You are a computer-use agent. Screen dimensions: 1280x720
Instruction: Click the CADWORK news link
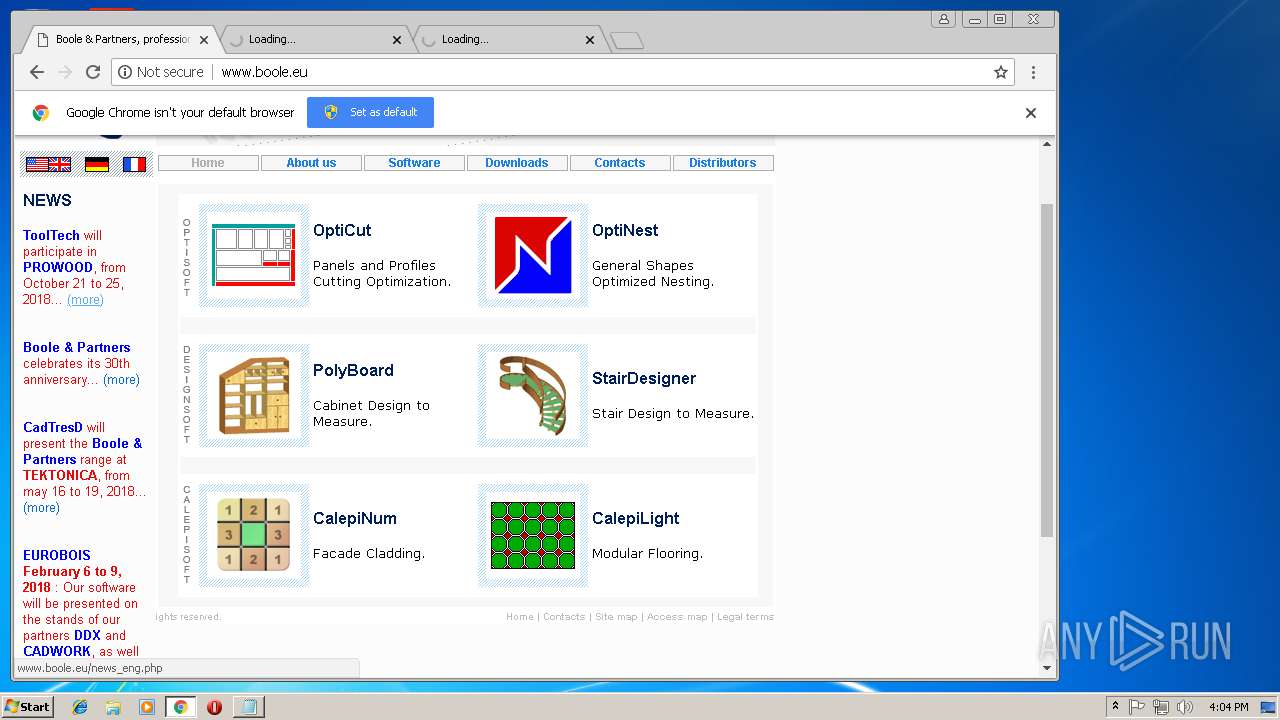pyautogui.click(x=57, y=651)
